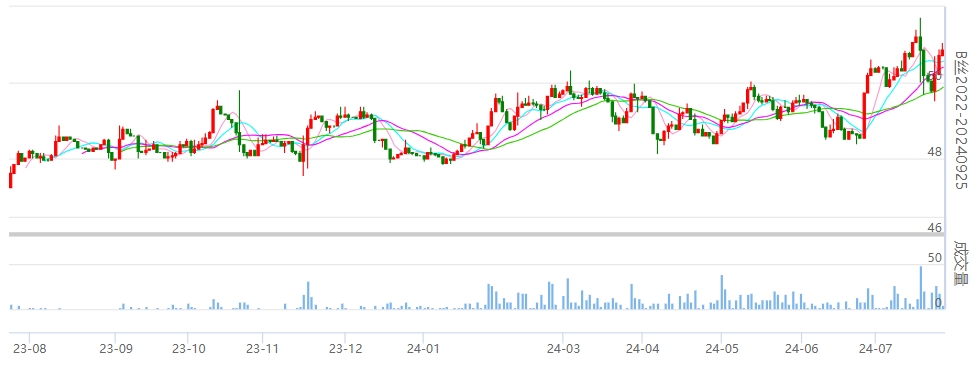Click the 23-10 date axis label

coord(189,348)
